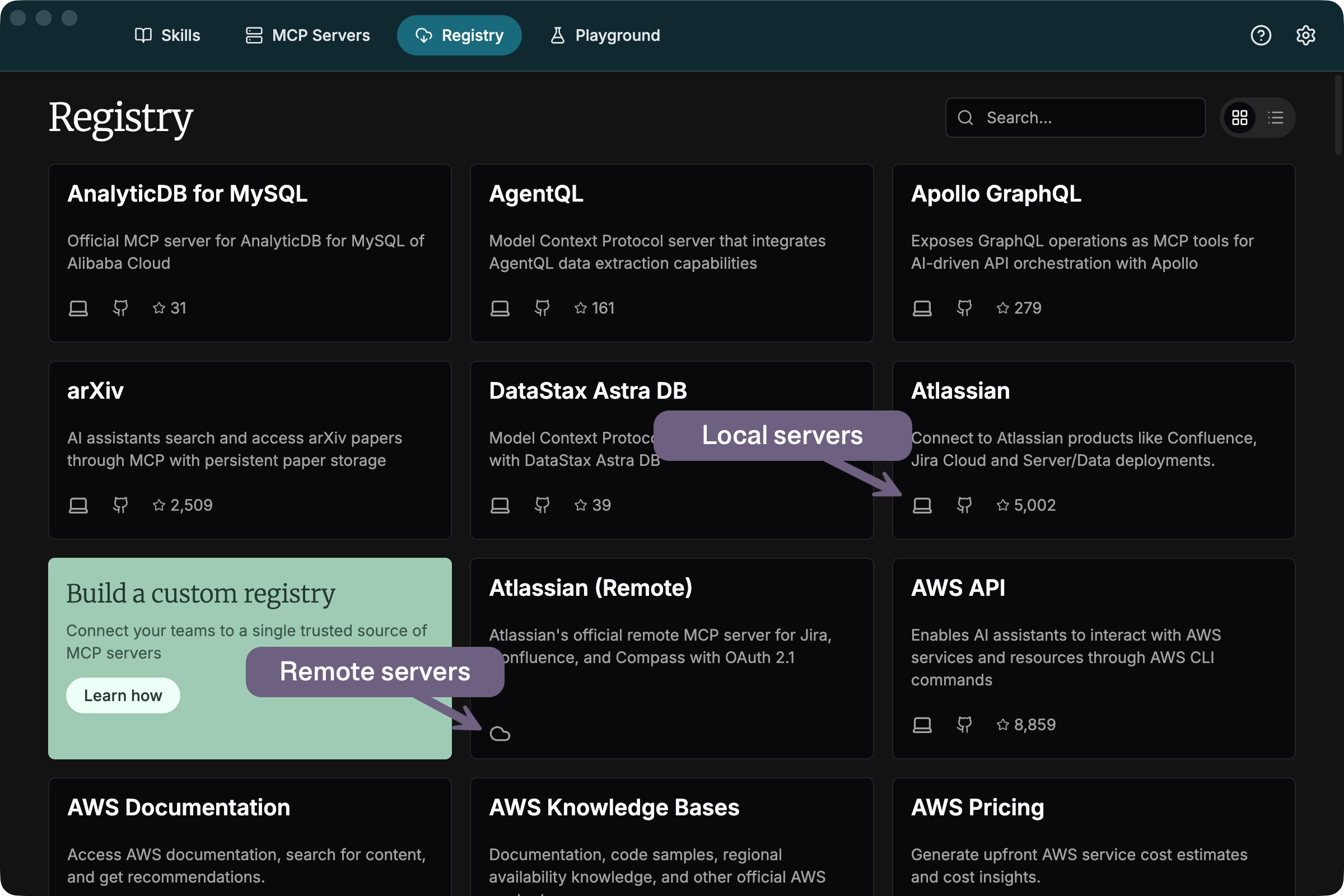The height and width of the screenshot is (896, 1344).
Task: Click the AWS Pricing card heading
Action: tap(977, 808)
